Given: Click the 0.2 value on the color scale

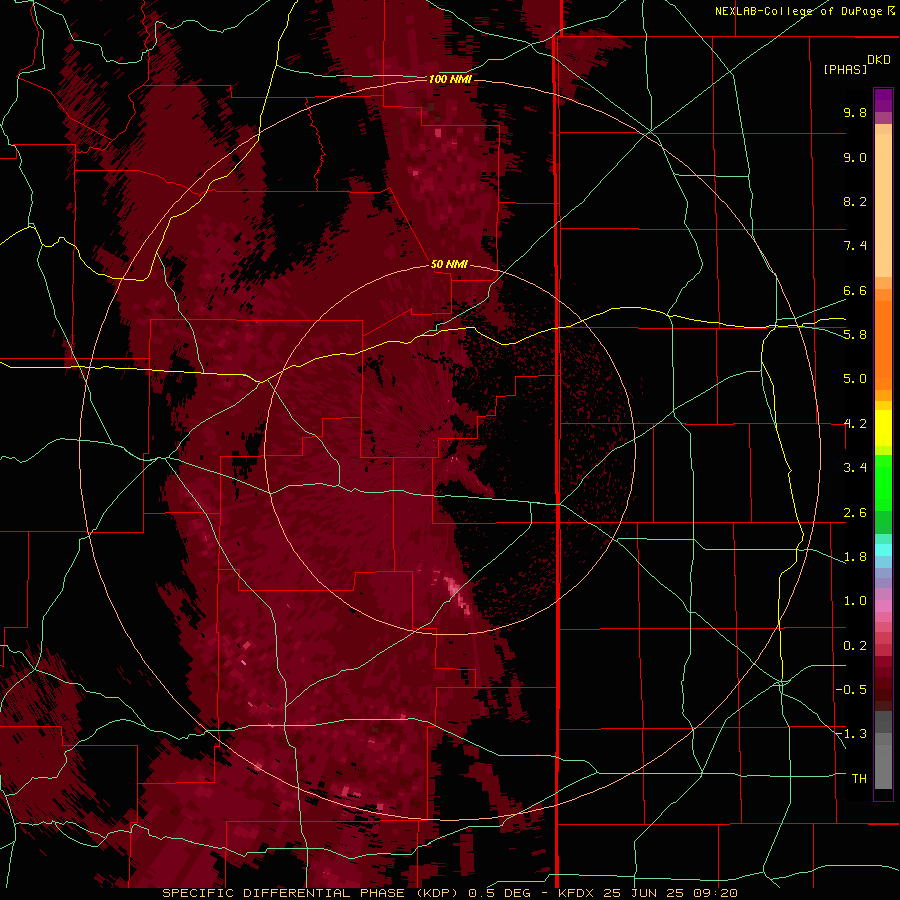Looking at the screenshot, I should click(855, 646).
